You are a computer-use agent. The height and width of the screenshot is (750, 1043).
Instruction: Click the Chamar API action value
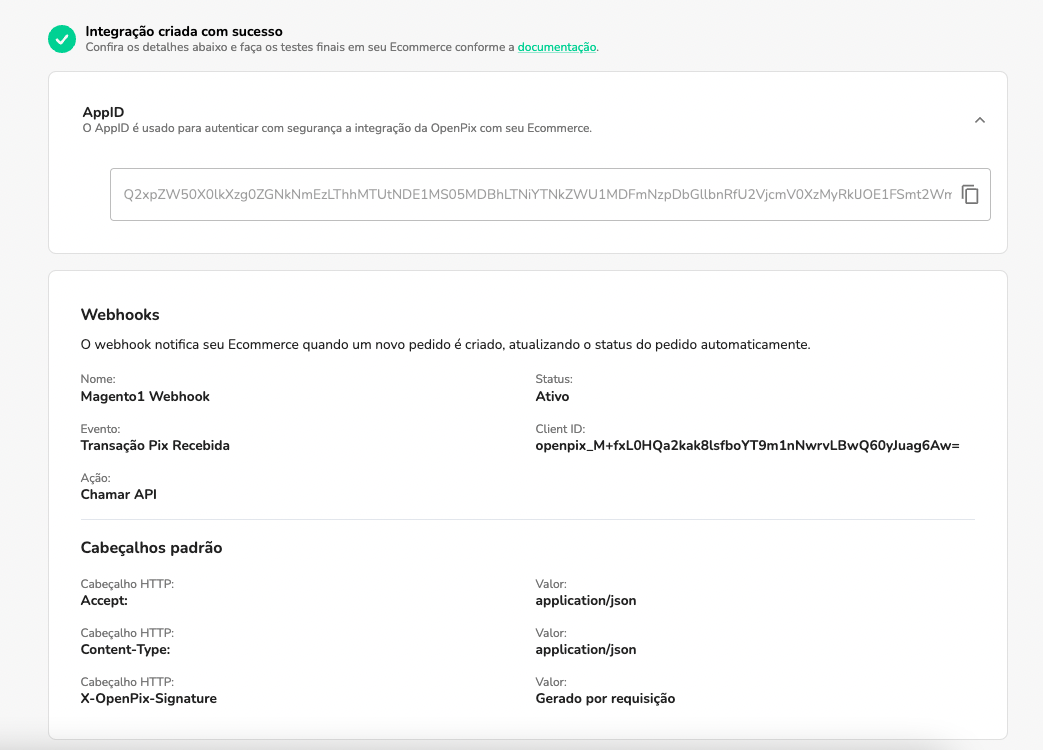click(118, 494)
